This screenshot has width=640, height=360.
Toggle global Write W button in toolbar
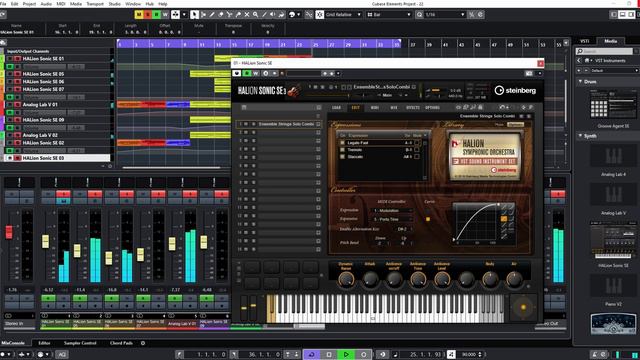[165, 15]
